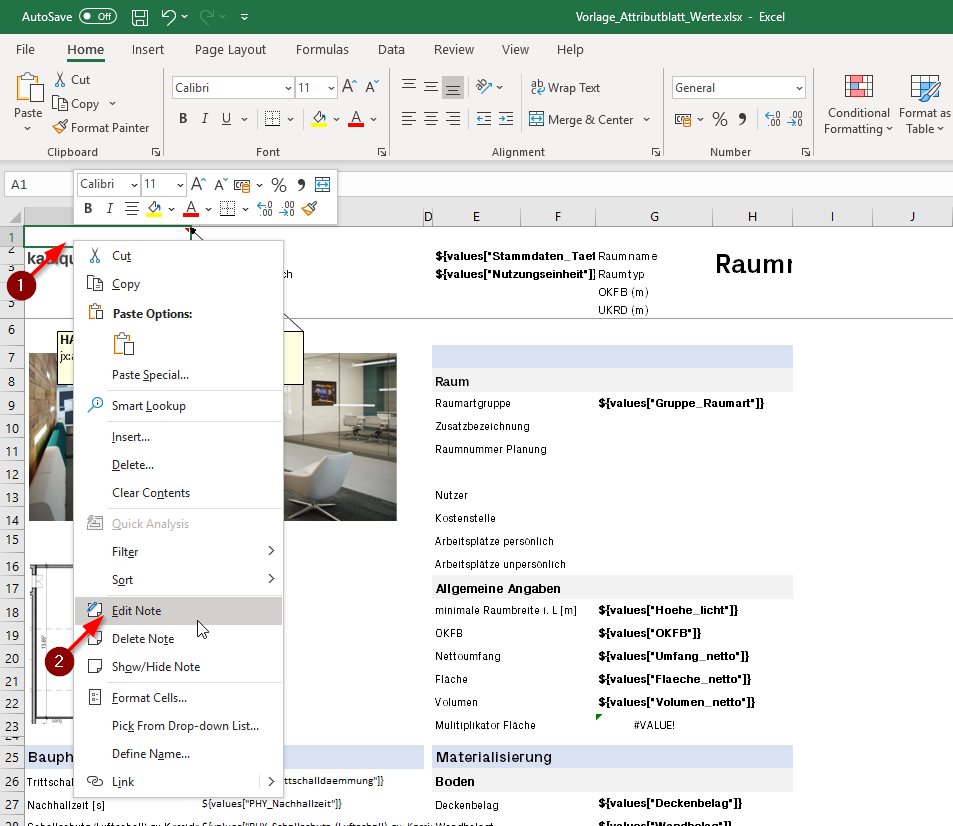Click ribbon Align Left icon
Viewport: 953px width, 826px height.
tap(409, 119)
